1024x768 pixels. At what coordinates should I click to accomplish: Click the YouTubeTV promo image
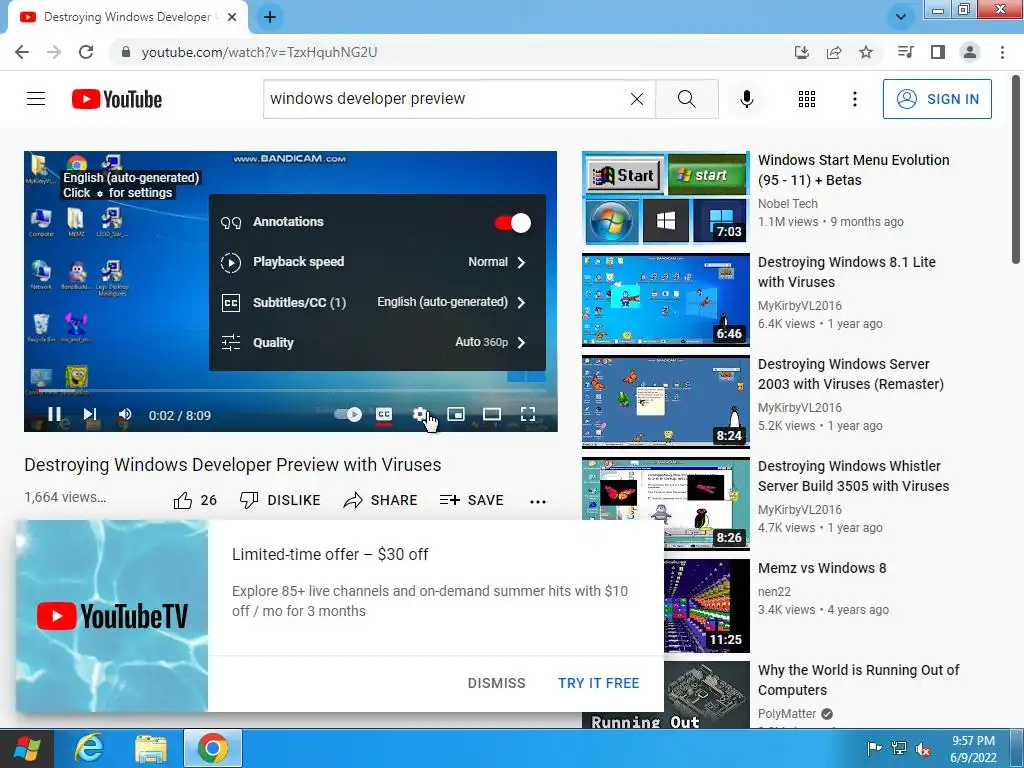coord(112,616)
